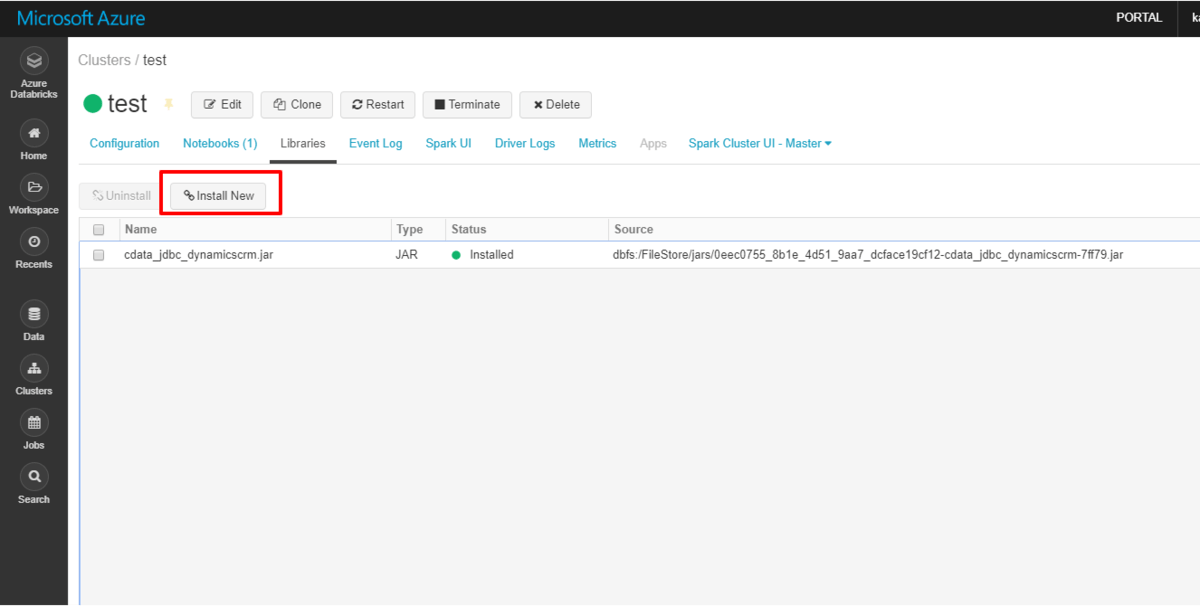This screenshot has width=1200, height=606.
Task: Click the Search magnifier icon
Action: [34, 476]
